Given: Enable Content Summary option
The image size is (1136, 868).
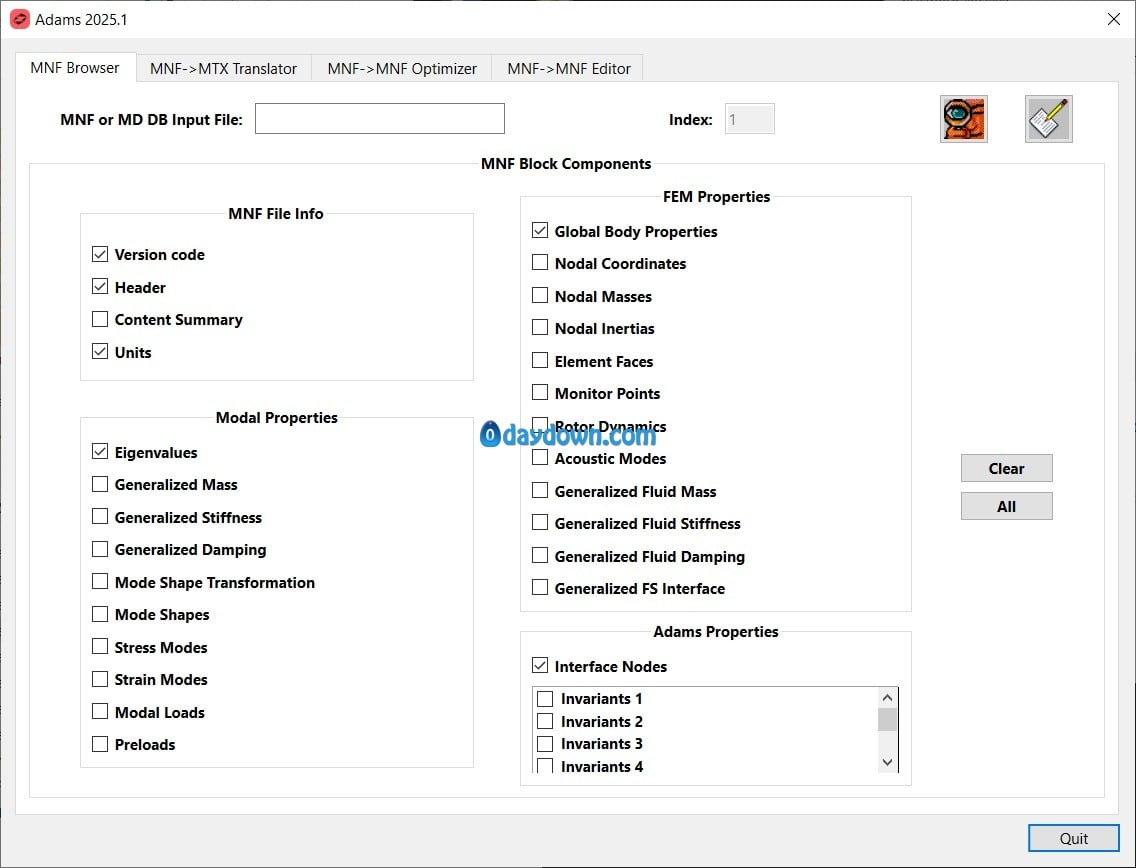Looking at the screenshot, I should pyautogui.click(x=100, y=320).
